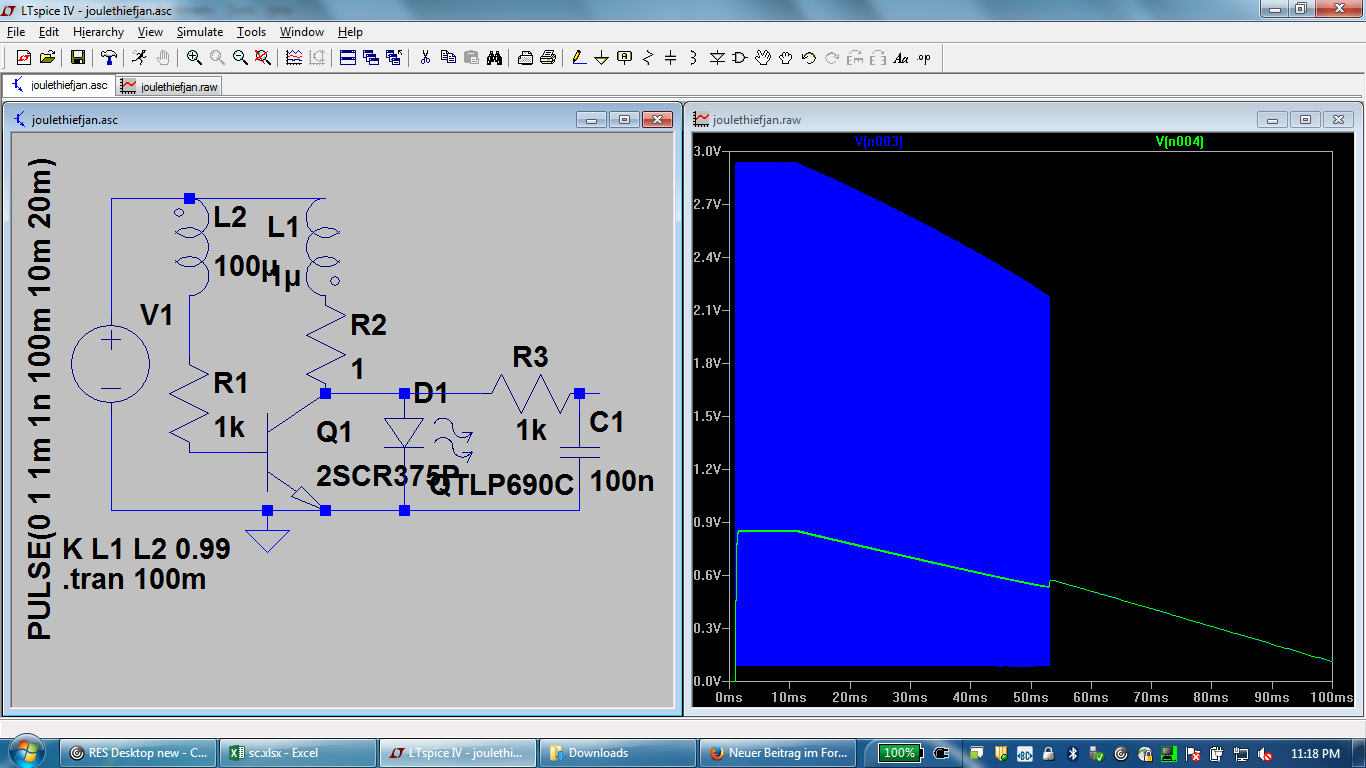Open the File menu
1366x768 pixels.
tap(16, 32)
